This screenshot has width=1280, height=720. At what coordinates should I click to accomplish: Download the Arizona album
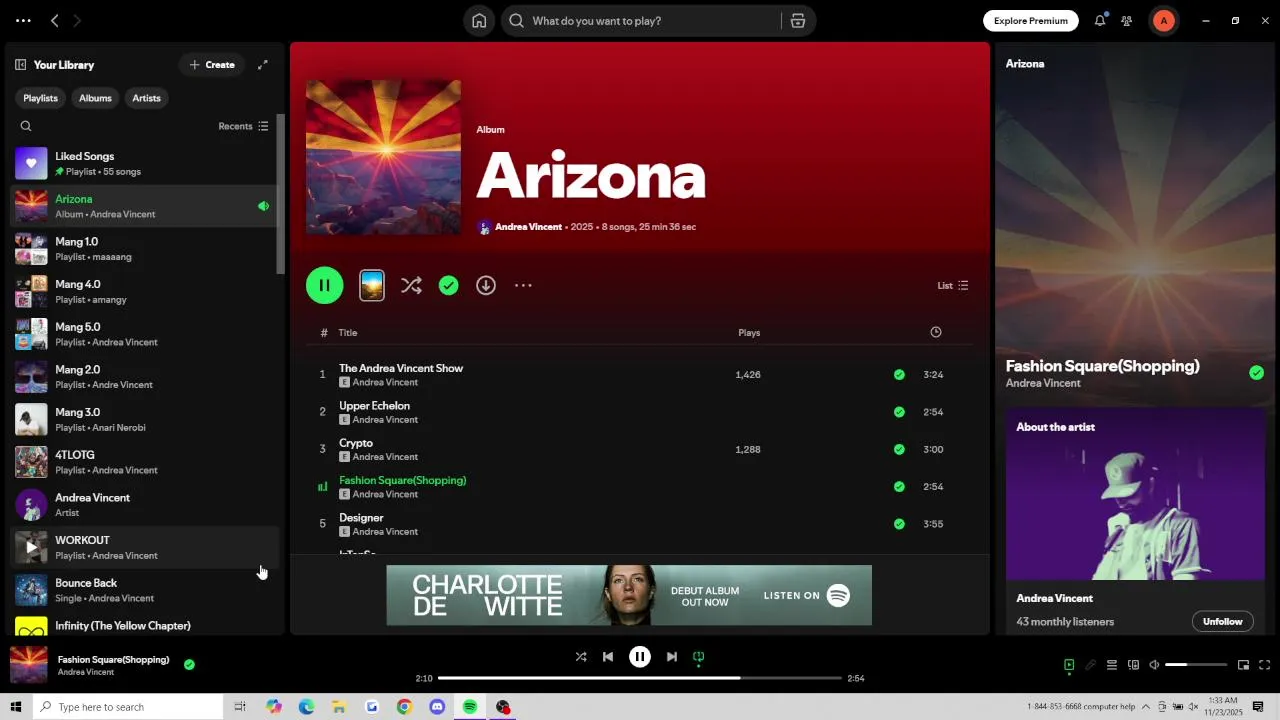(486, 286)
